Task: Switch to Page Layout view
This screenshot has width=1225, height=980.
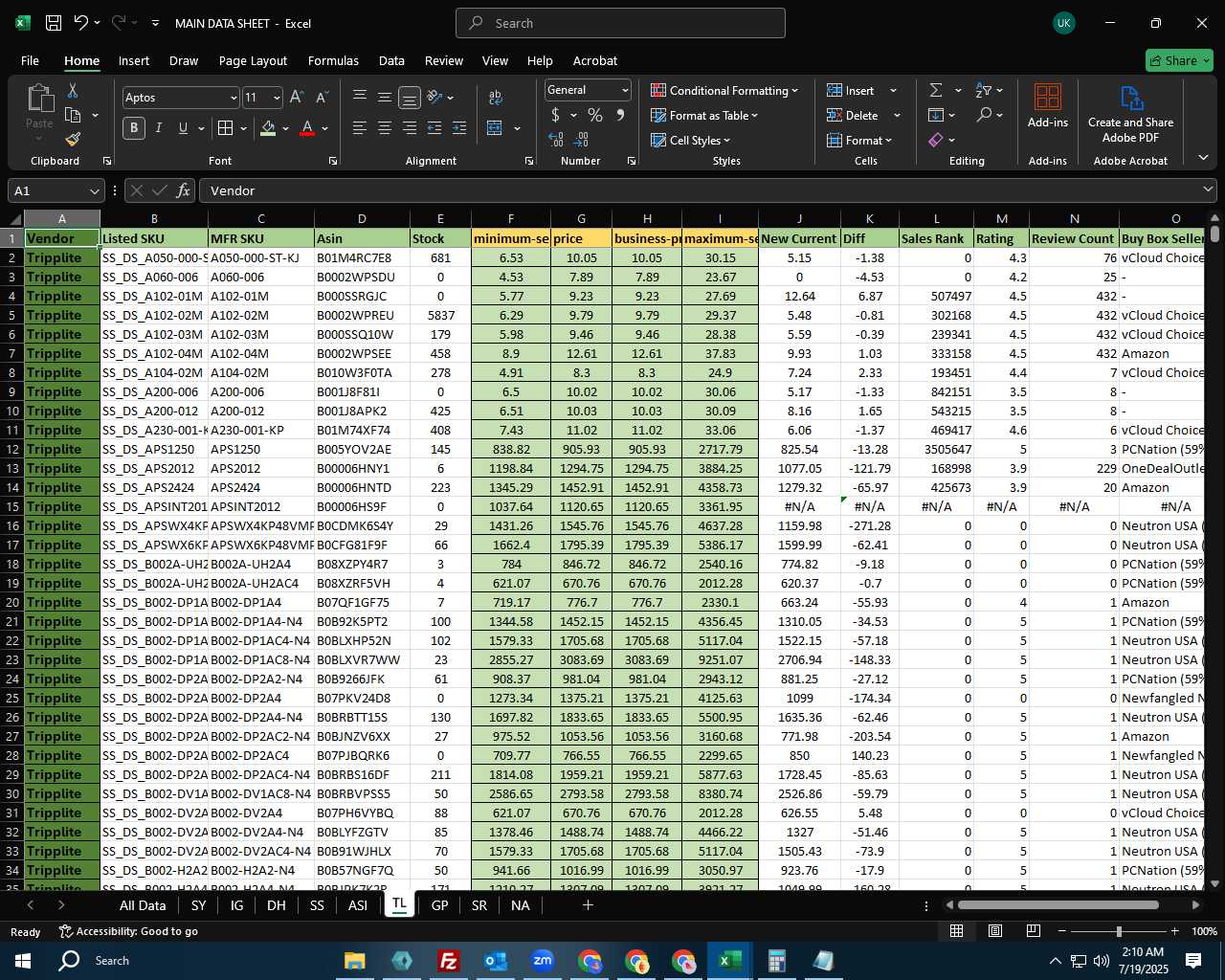Action: (995, 931)
